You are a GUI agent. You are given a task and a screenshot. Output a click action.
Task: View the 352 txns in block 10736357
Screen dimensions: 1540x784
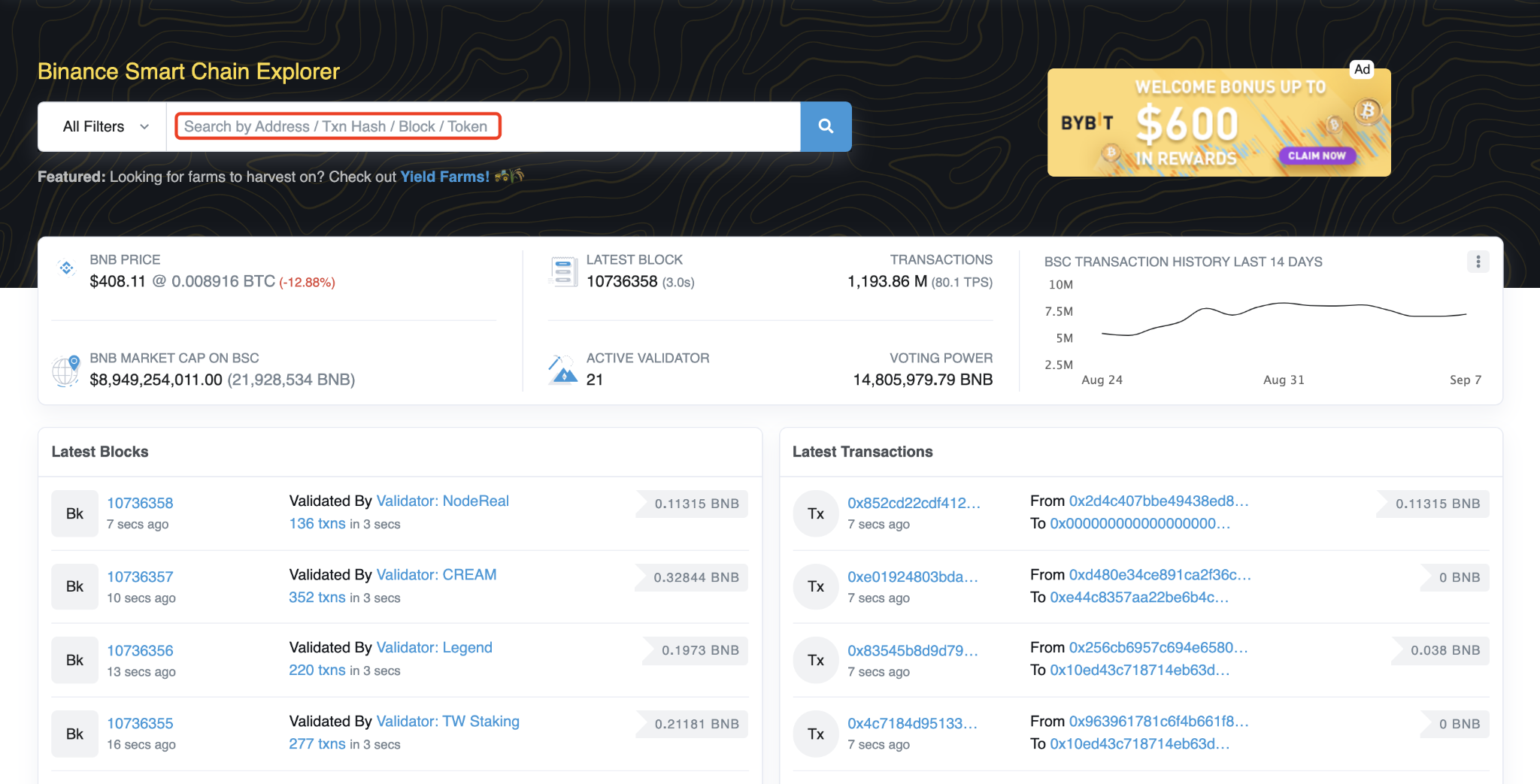click(x=317, y=597)
